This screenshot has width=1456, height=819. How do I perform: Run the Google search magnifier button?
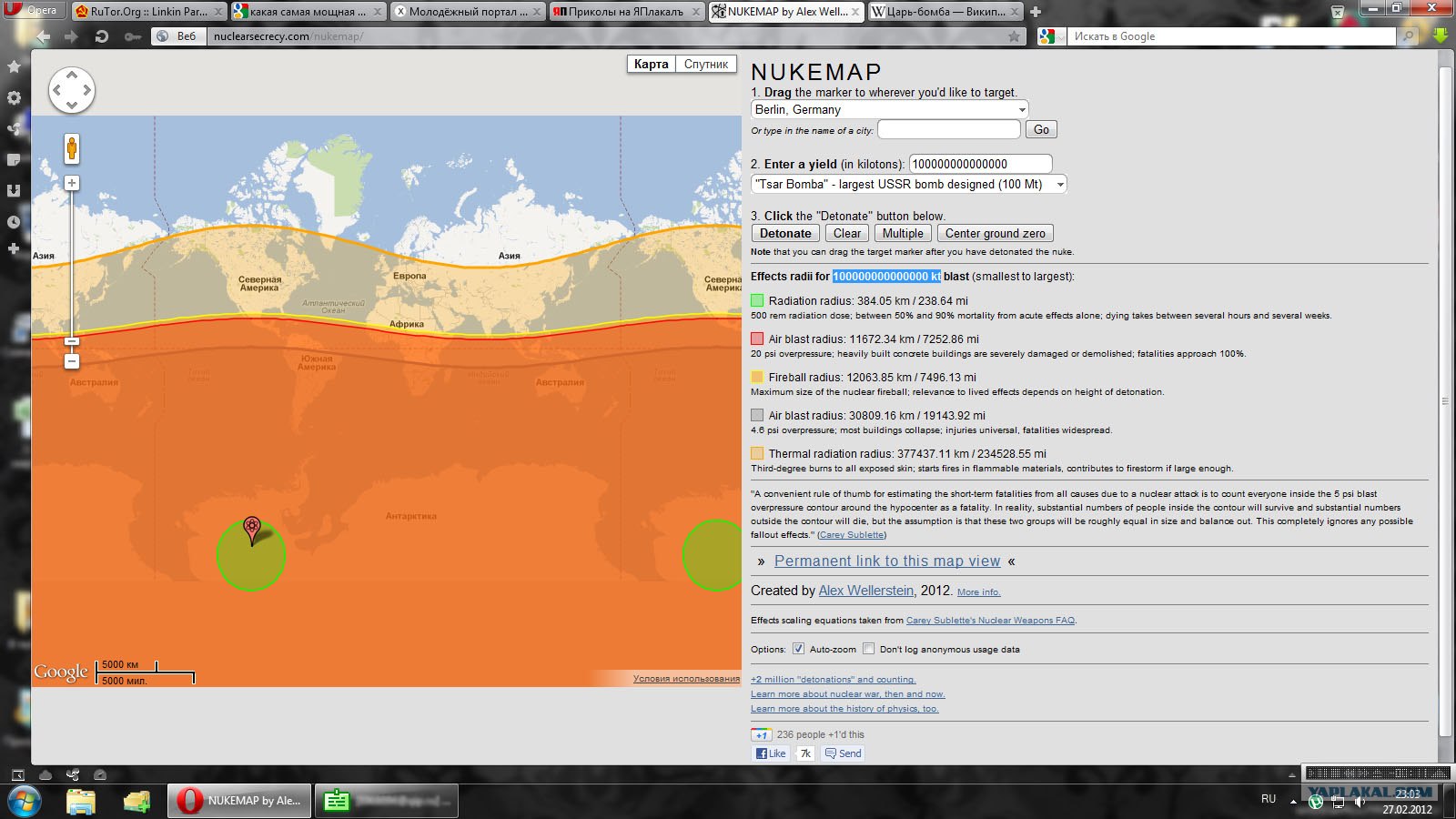pos(1408,36)
